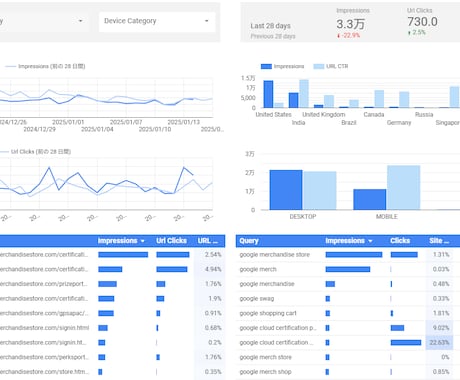
Task: Select the google merchandise store query row
Action: pos(347,255)
